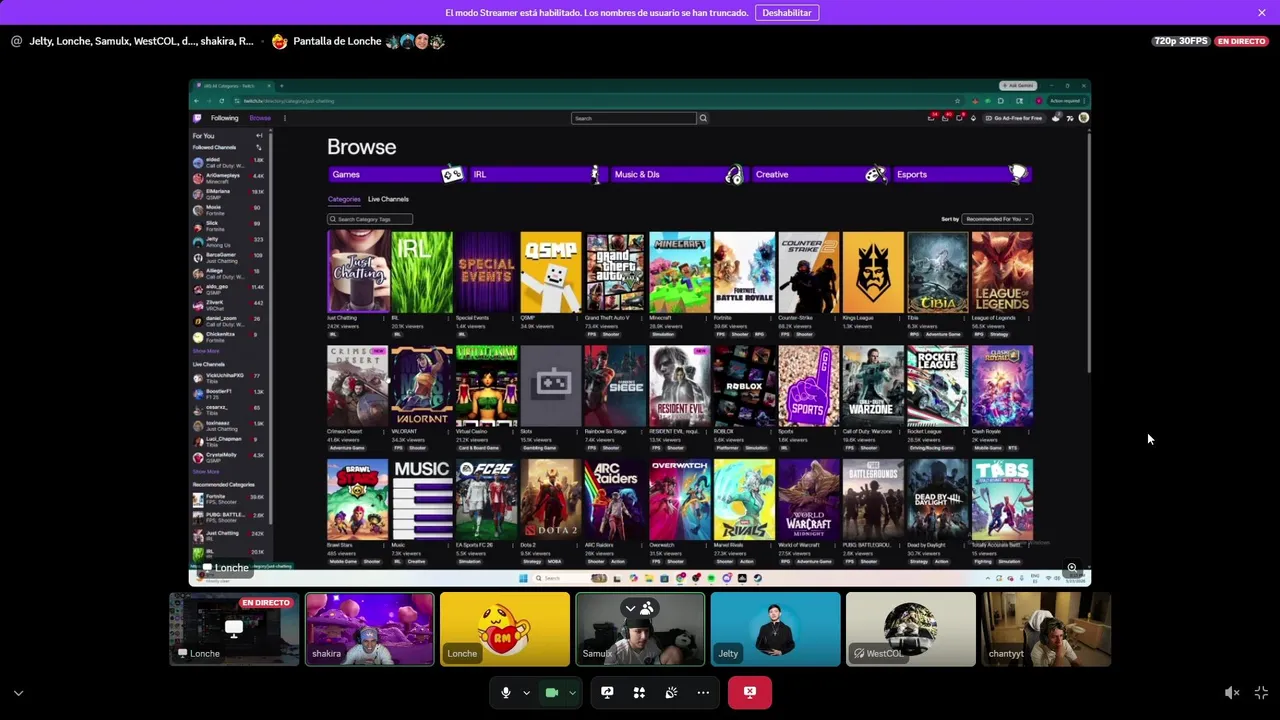Open the League of Legends category cover

(1002, 272)
